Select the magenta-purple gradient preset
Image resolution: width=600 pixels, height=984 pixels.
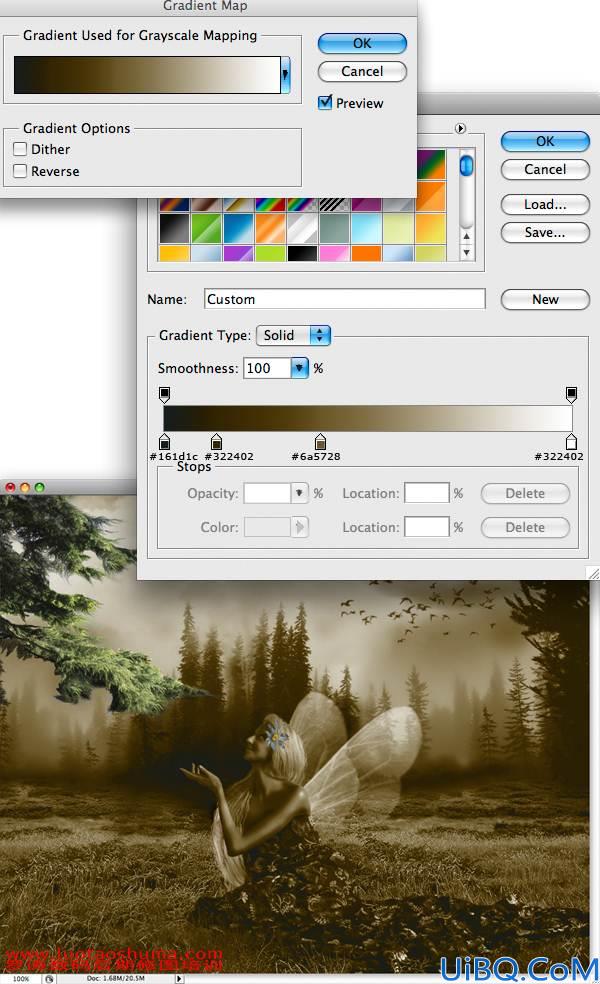point(367,205)
